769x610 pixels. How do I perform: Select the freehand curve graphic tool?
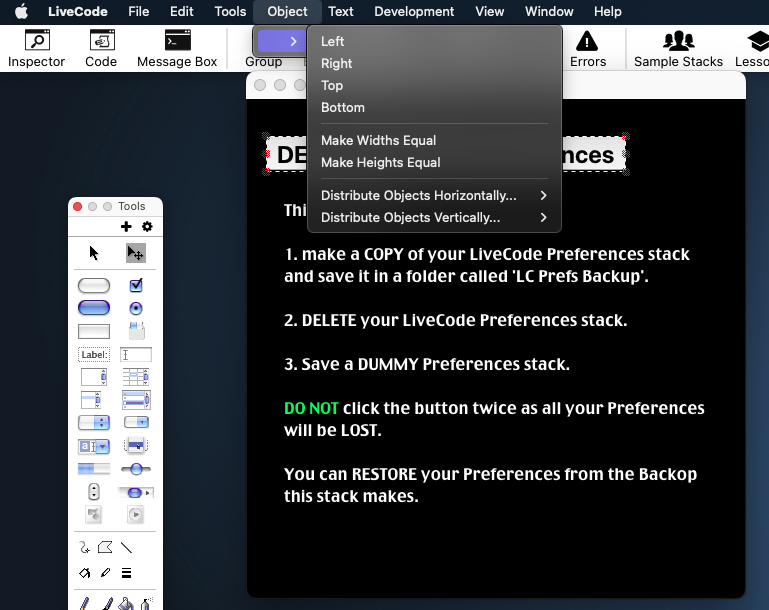[x=84, y=547]
